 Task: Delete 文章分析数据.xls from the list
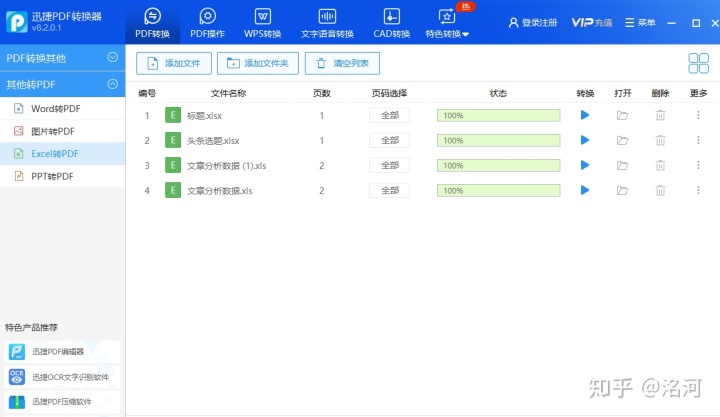click(x=660, y=190)
